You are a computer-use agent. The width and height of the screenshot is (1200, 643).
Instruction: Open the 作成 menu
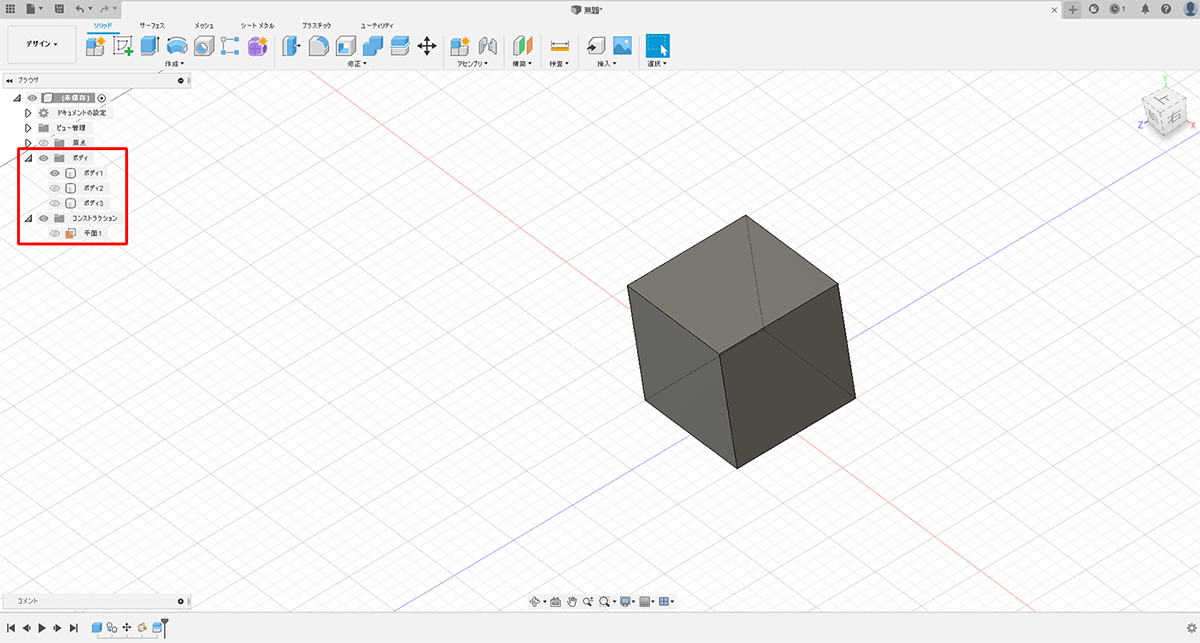point(174,64)
